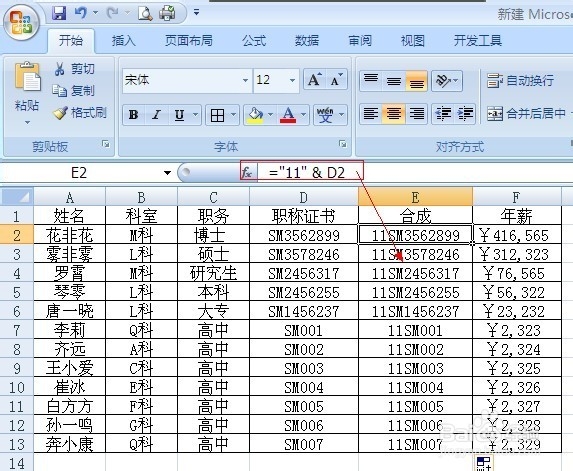Switch to the 插入 tab
The image size is (573, 471).
124,40
